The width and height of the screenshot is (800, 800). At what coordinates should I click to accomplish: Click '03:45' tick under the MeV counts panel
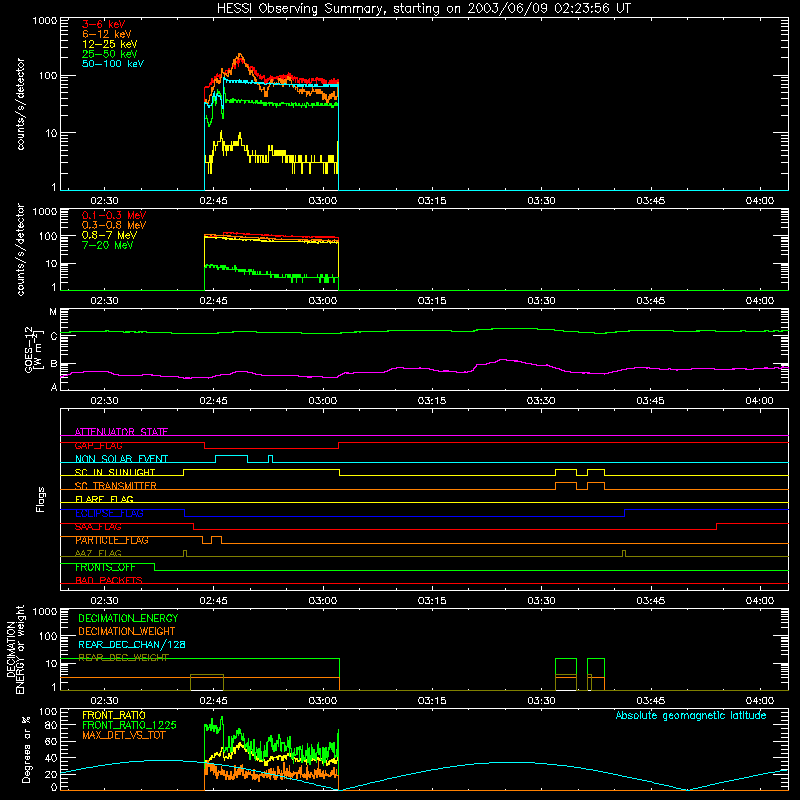coord(651,301)
